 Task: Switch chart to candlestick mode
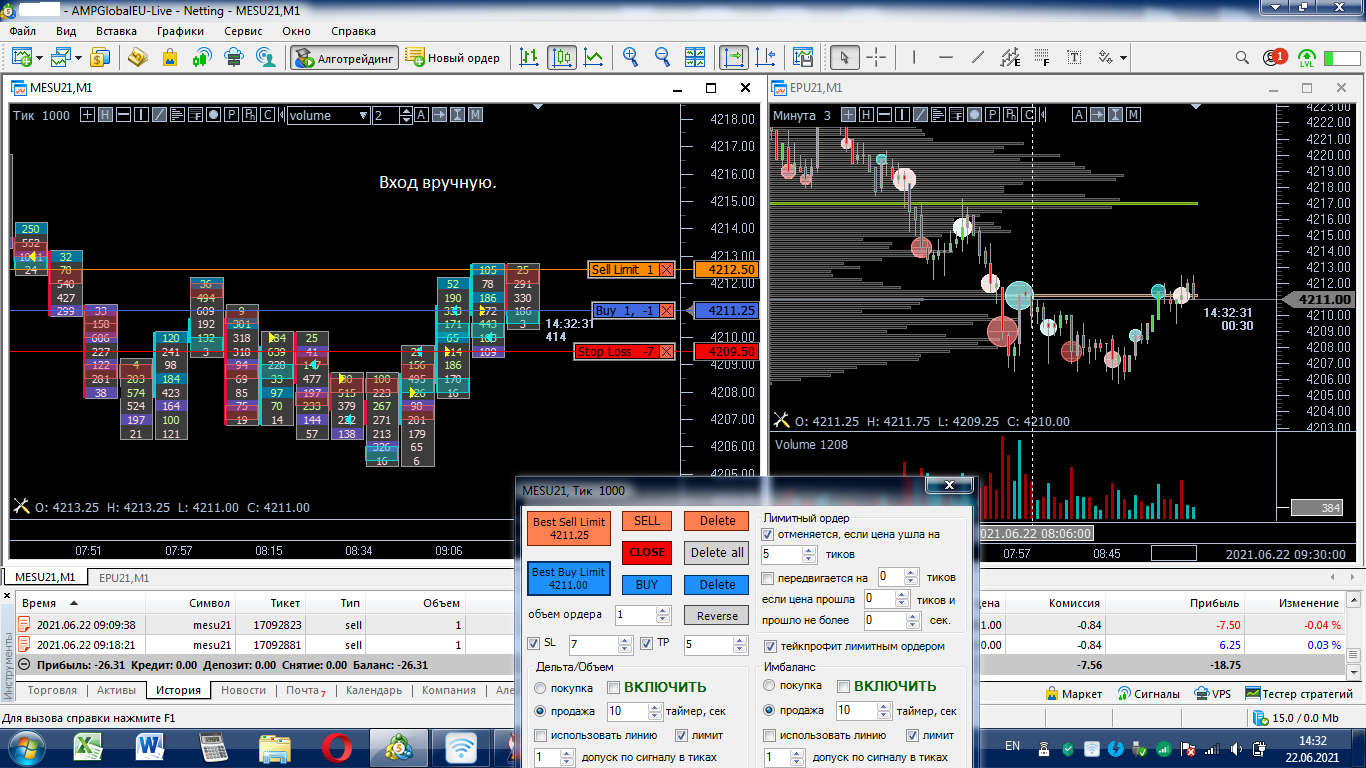pyautogui.click(x=562, y=58)
